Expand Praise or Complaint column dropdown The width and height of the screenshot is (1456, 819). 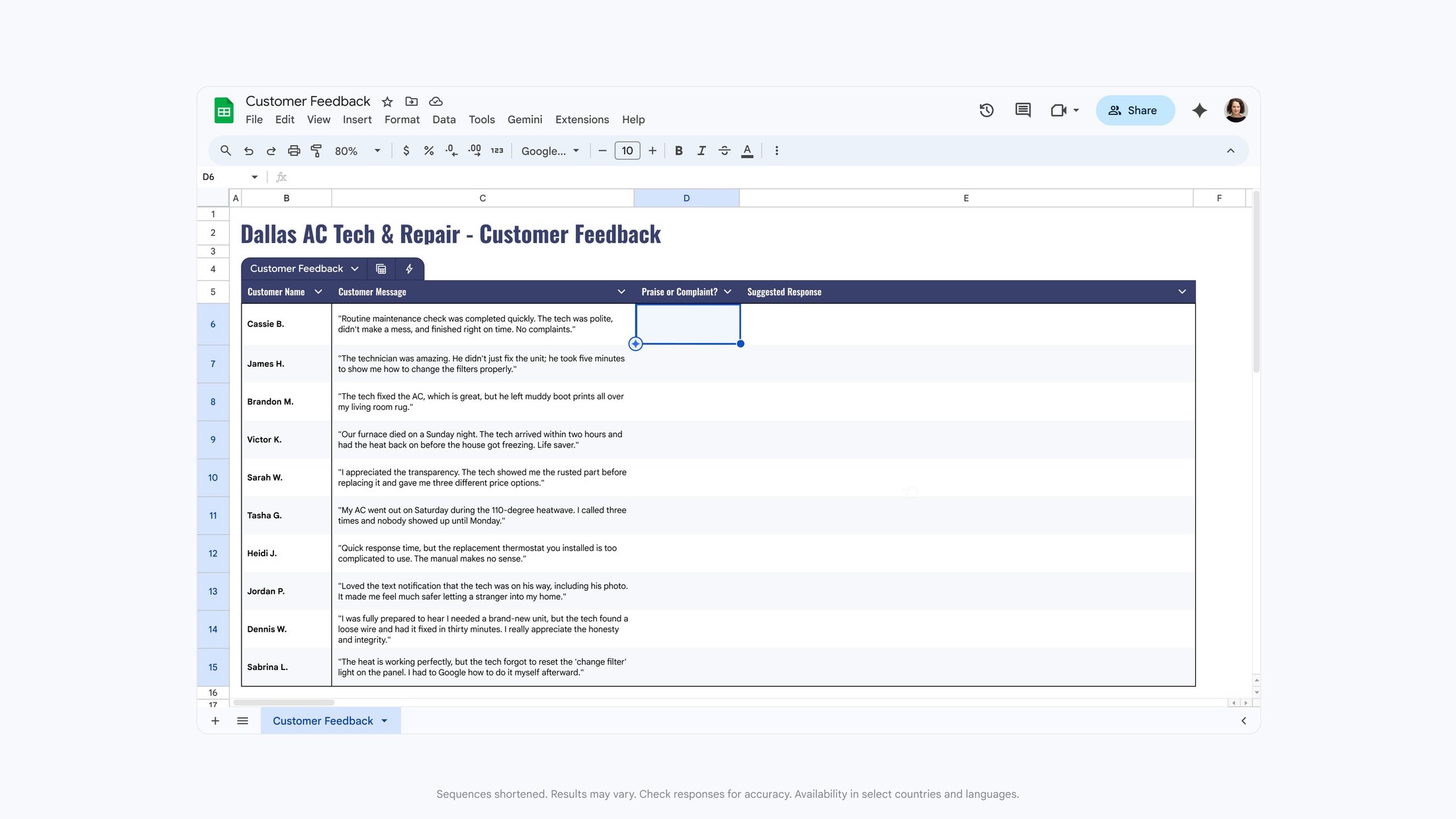[x=727, y=292]
